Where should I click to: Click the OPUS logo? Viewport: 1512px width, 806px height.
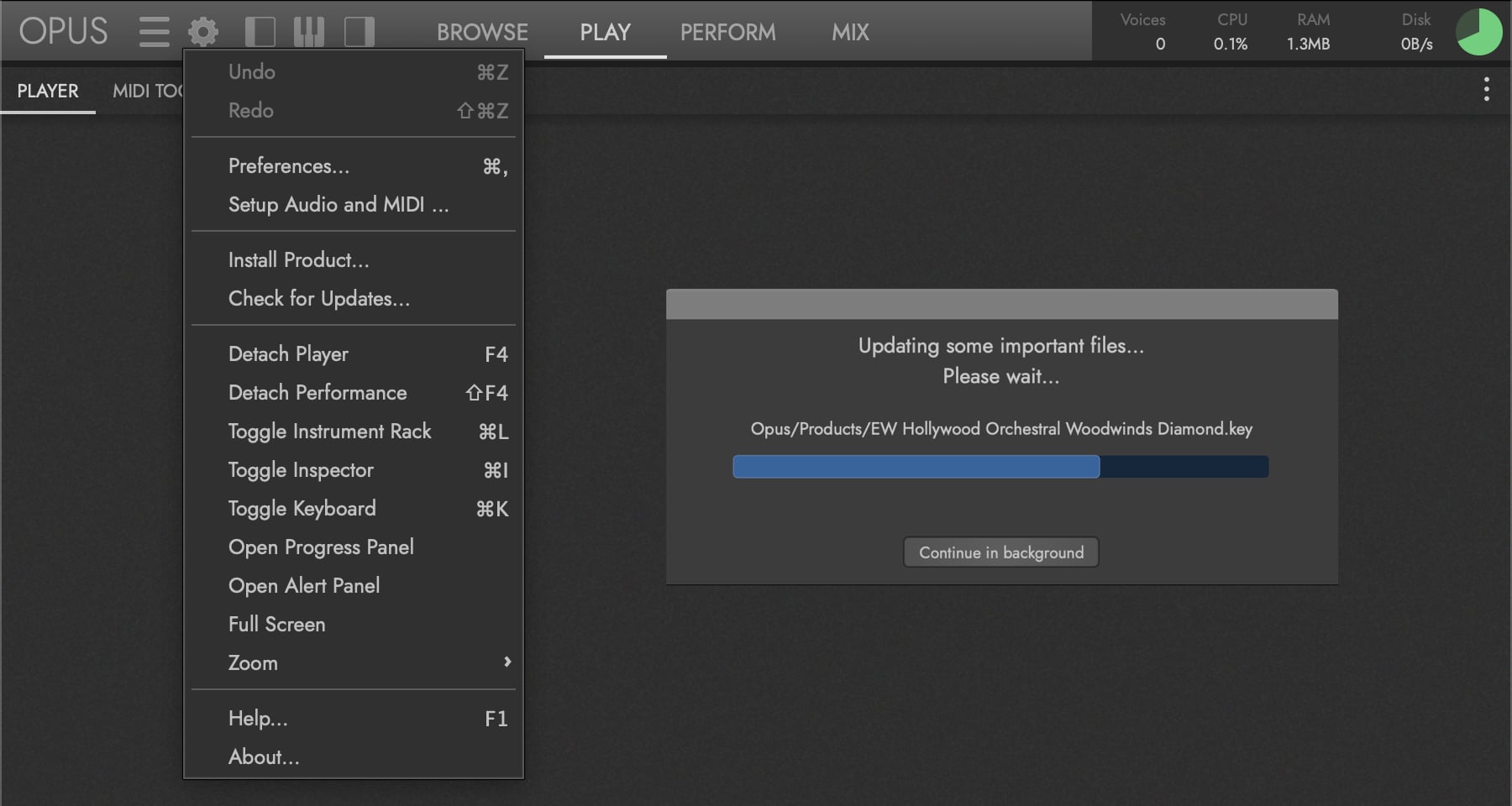[64, 32]
